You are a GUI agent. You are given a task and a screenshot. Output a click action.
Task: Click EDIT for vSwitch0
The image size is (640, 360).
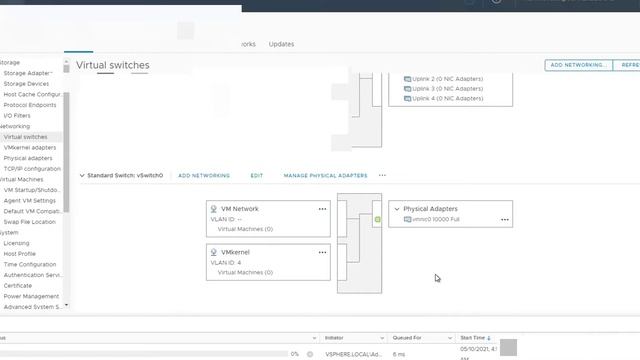[x=257, y=176]
